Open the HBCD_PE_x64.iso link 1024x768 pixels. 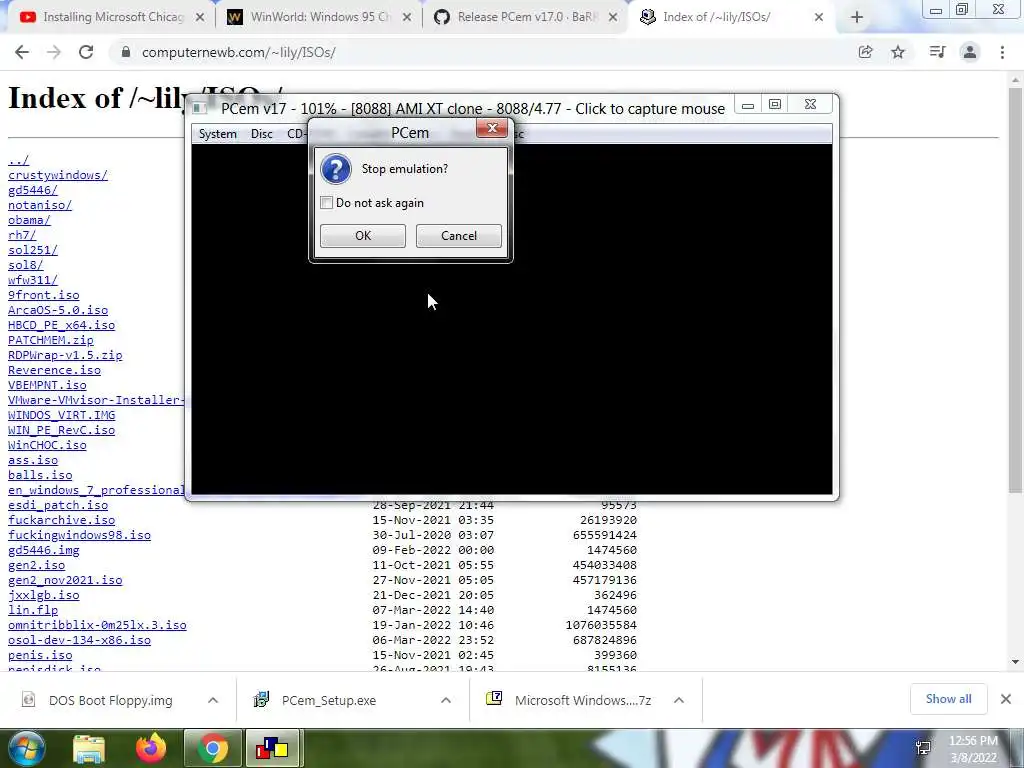coord(61,325)
